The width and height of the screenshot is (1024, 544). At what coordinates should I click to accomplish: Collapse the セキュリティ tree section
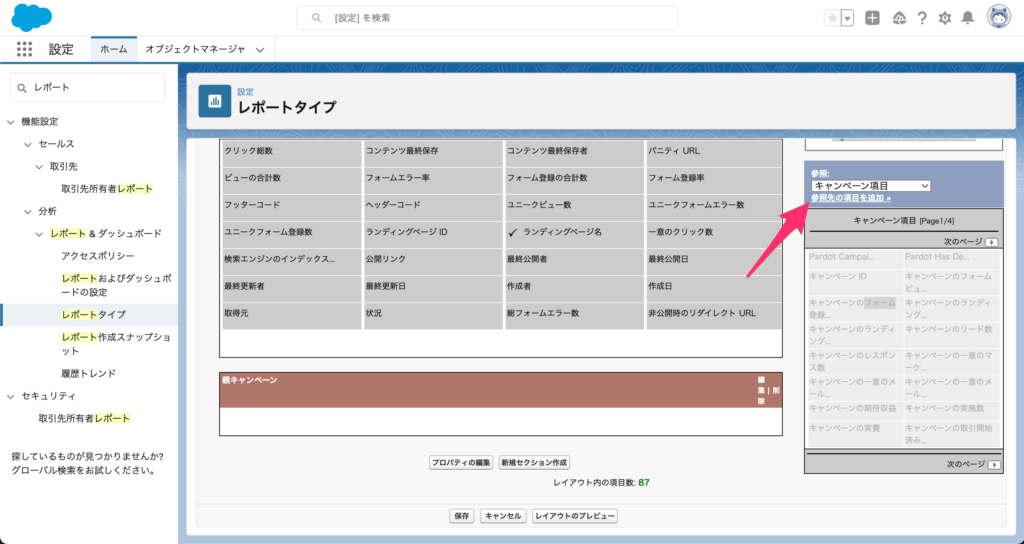point(11,396)
